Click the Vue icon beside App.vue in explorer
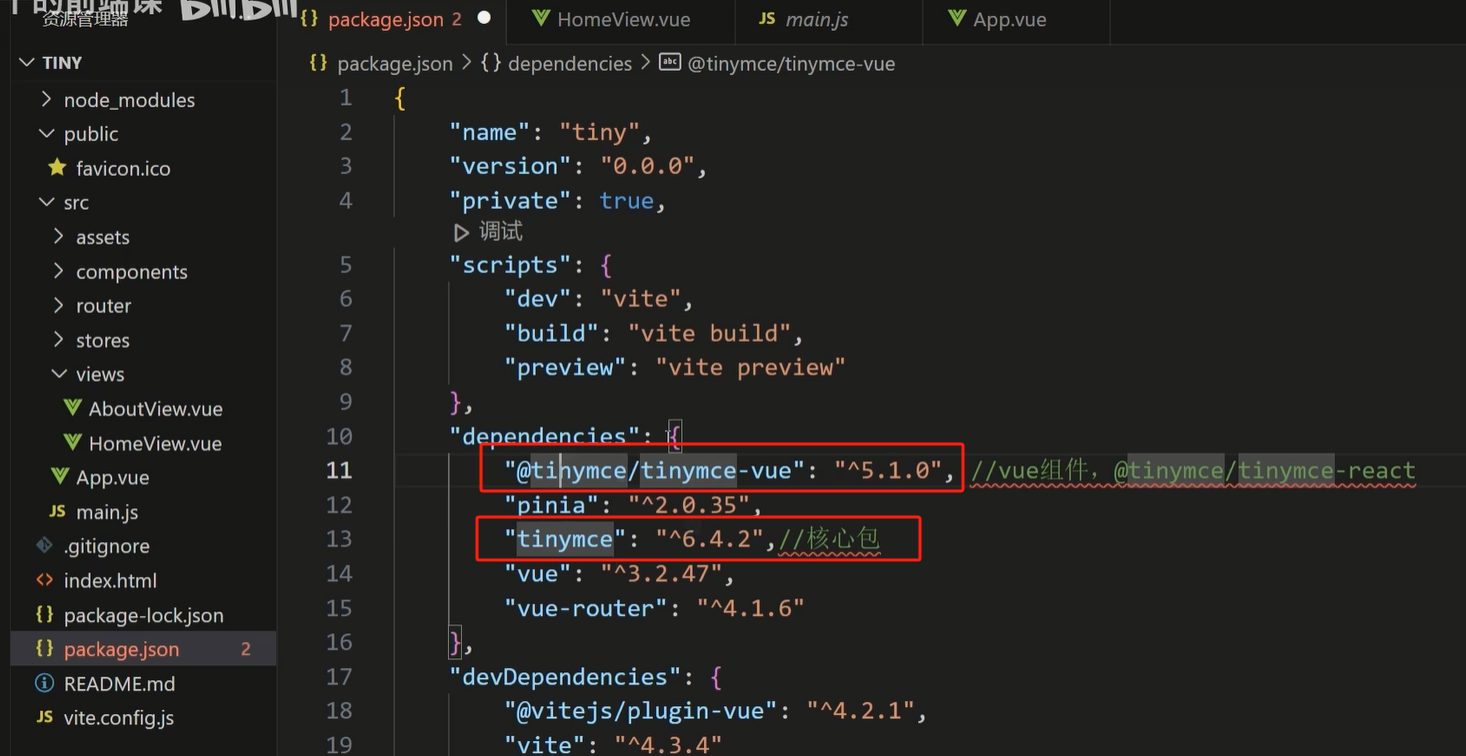1466x756 pixels. pos(60,477)
